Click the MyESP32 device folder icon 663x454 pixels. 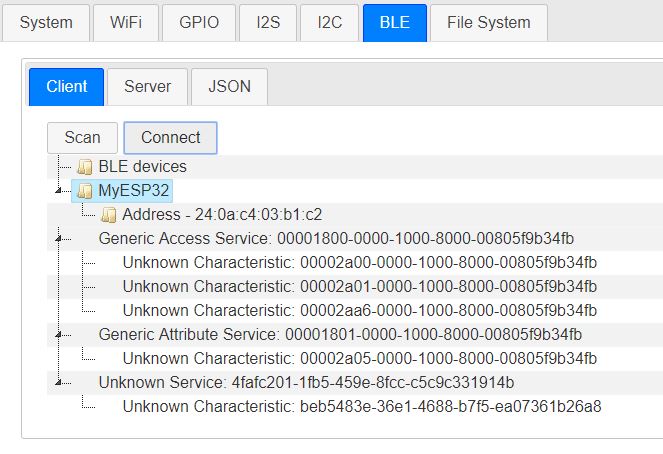[x=85, y=191]
